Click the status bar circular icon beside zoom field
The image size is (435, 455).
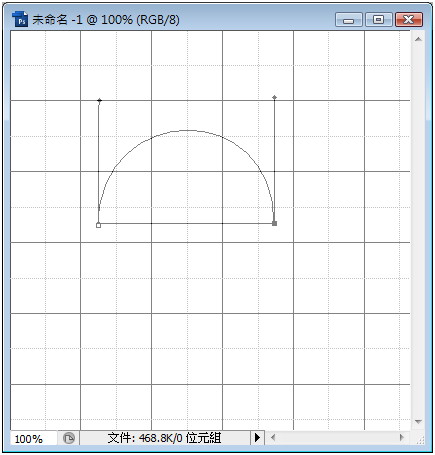pyautogui.click(x=69, y=438)
